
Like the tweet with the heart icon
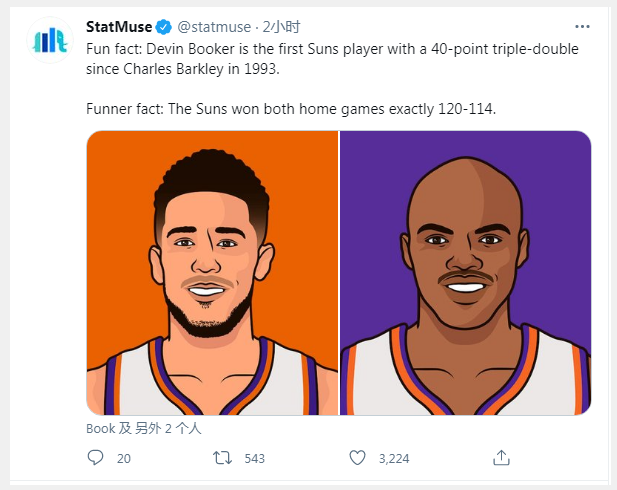click(358, 458)
